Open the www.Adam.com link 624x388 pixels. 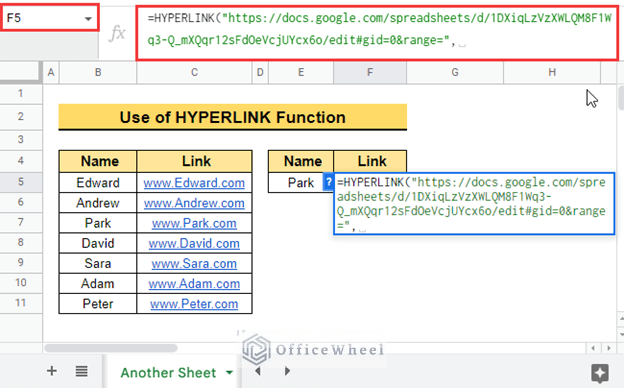click(194, 284)
